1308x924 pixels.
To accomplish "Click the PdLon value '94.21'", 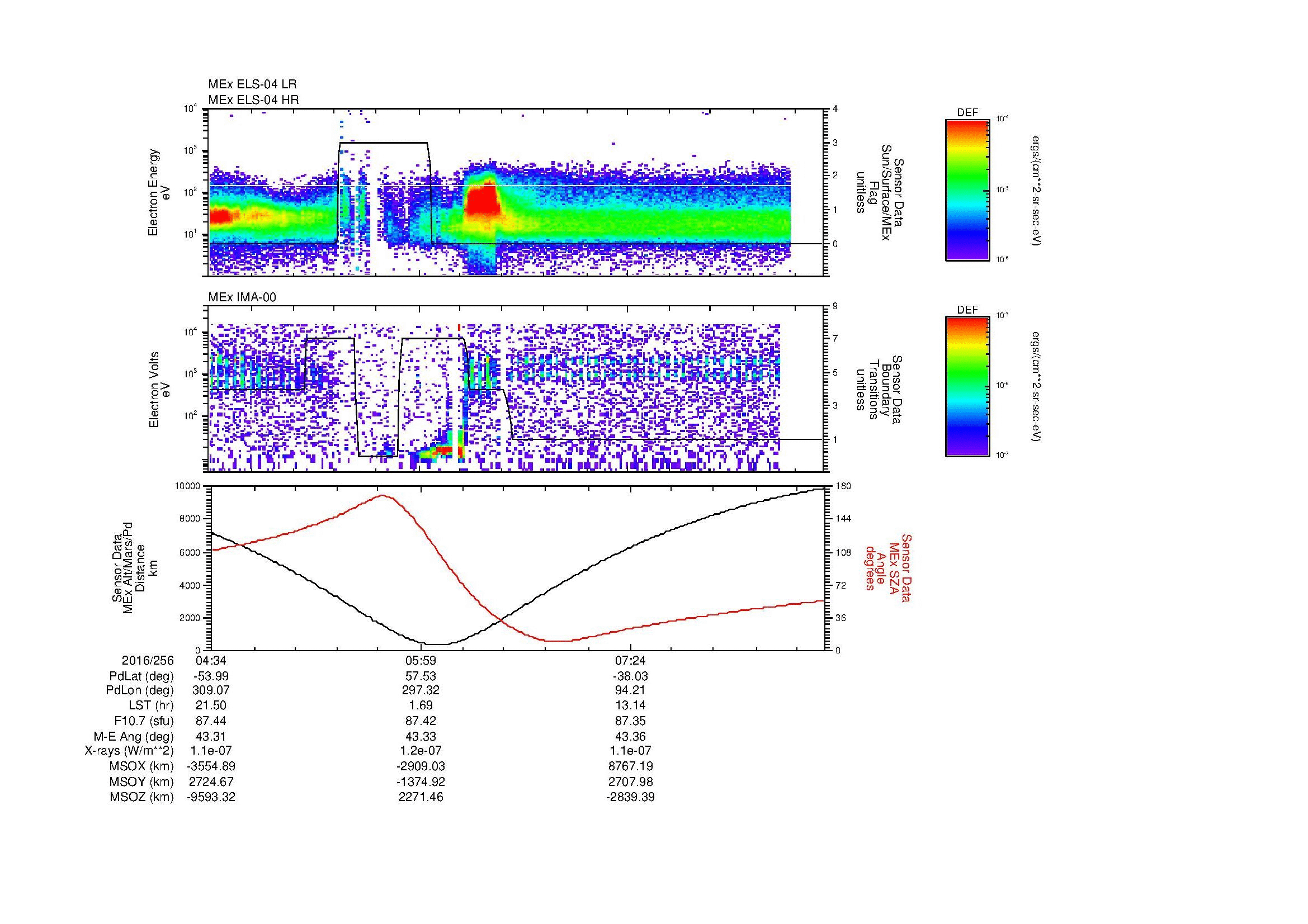I will click(631, 690).
